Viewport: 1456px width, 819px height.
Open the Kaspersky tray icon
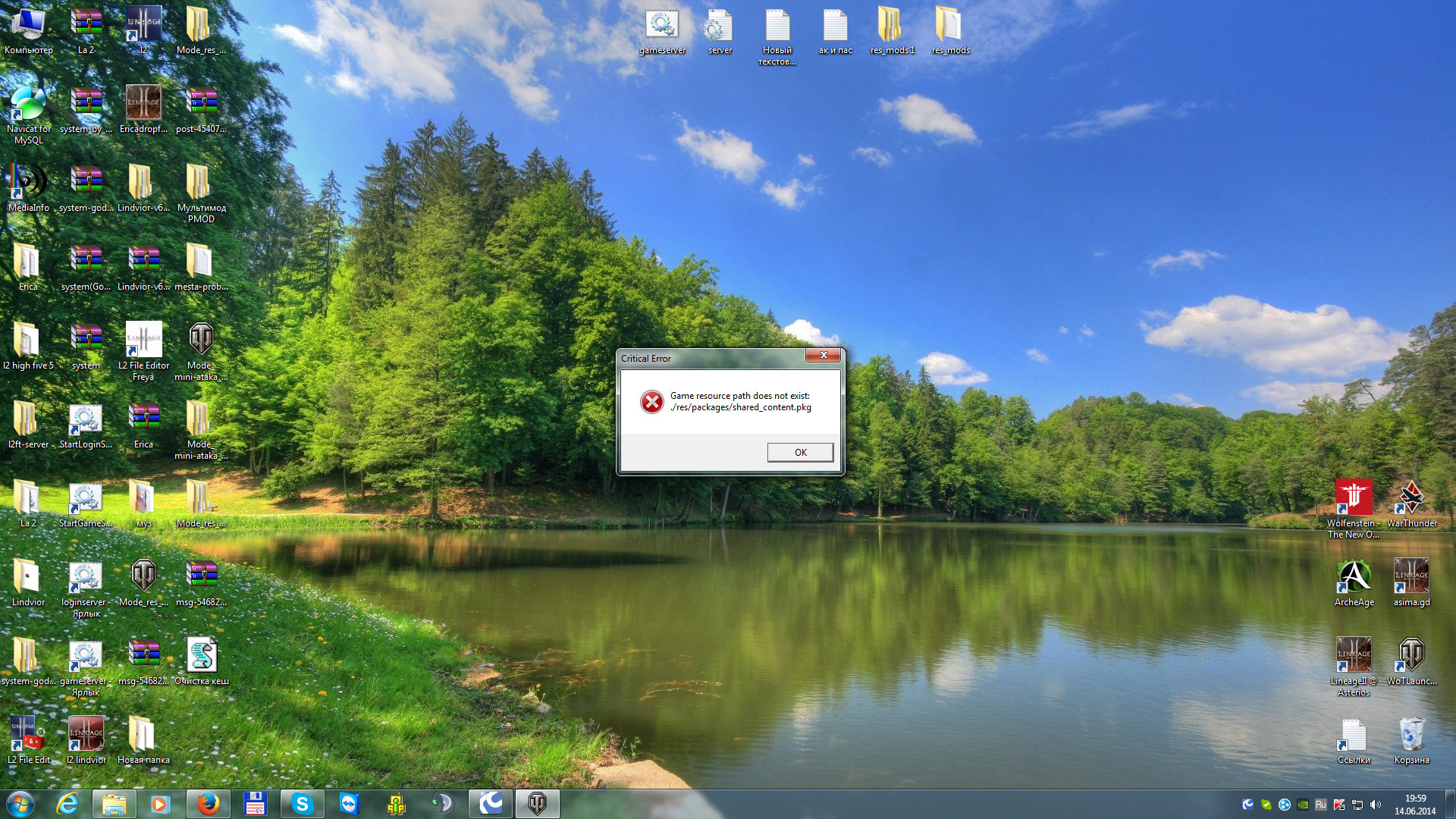pos(1338,805)
